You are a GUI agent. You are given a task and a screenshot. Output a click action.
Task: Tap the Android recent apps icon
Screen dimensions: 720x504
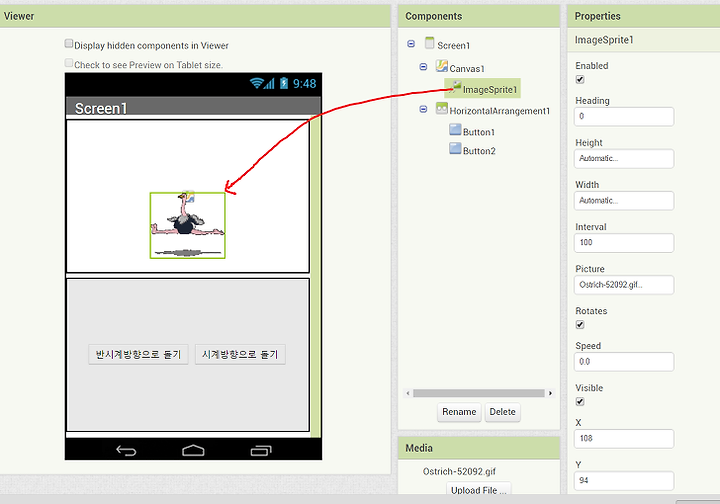pos(261,450)
